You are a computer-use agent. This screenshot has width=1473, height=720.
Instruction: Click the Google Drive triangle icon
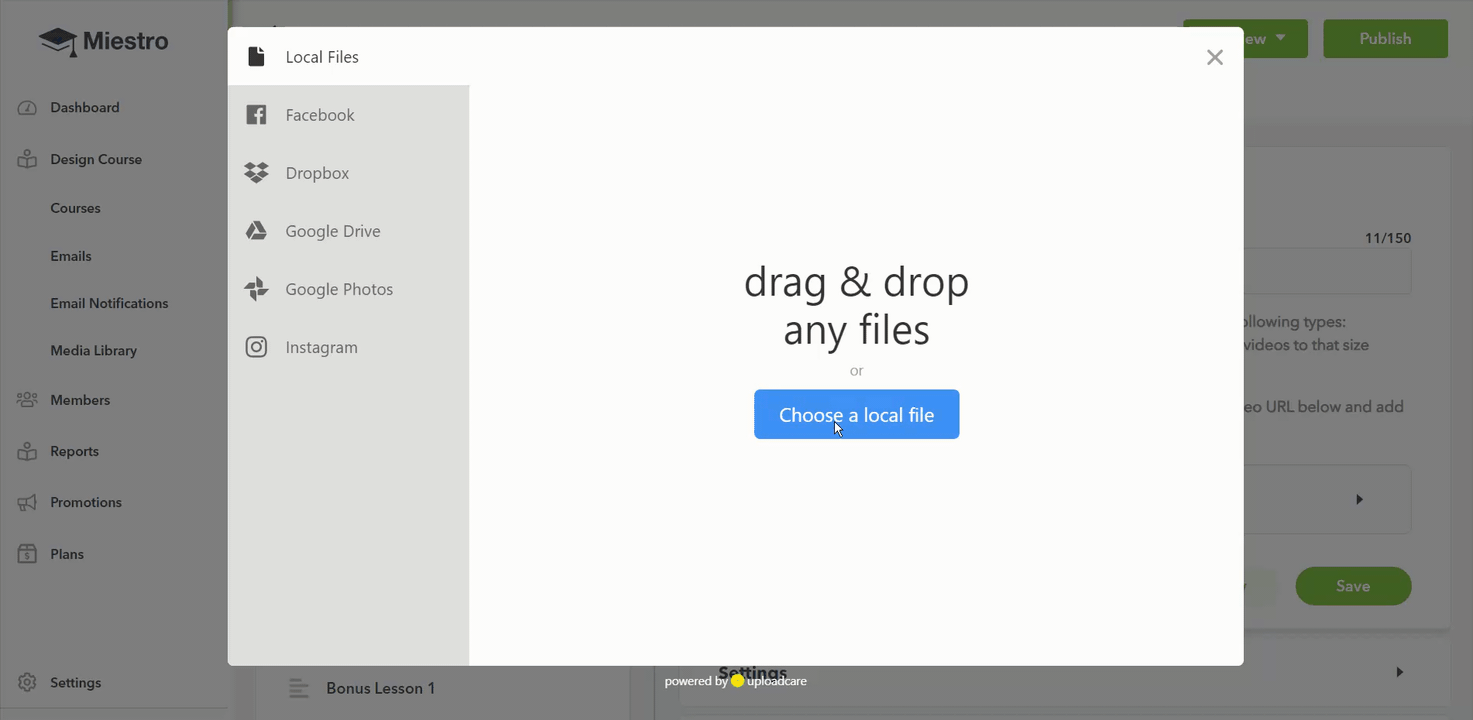(x=257, y=231)
